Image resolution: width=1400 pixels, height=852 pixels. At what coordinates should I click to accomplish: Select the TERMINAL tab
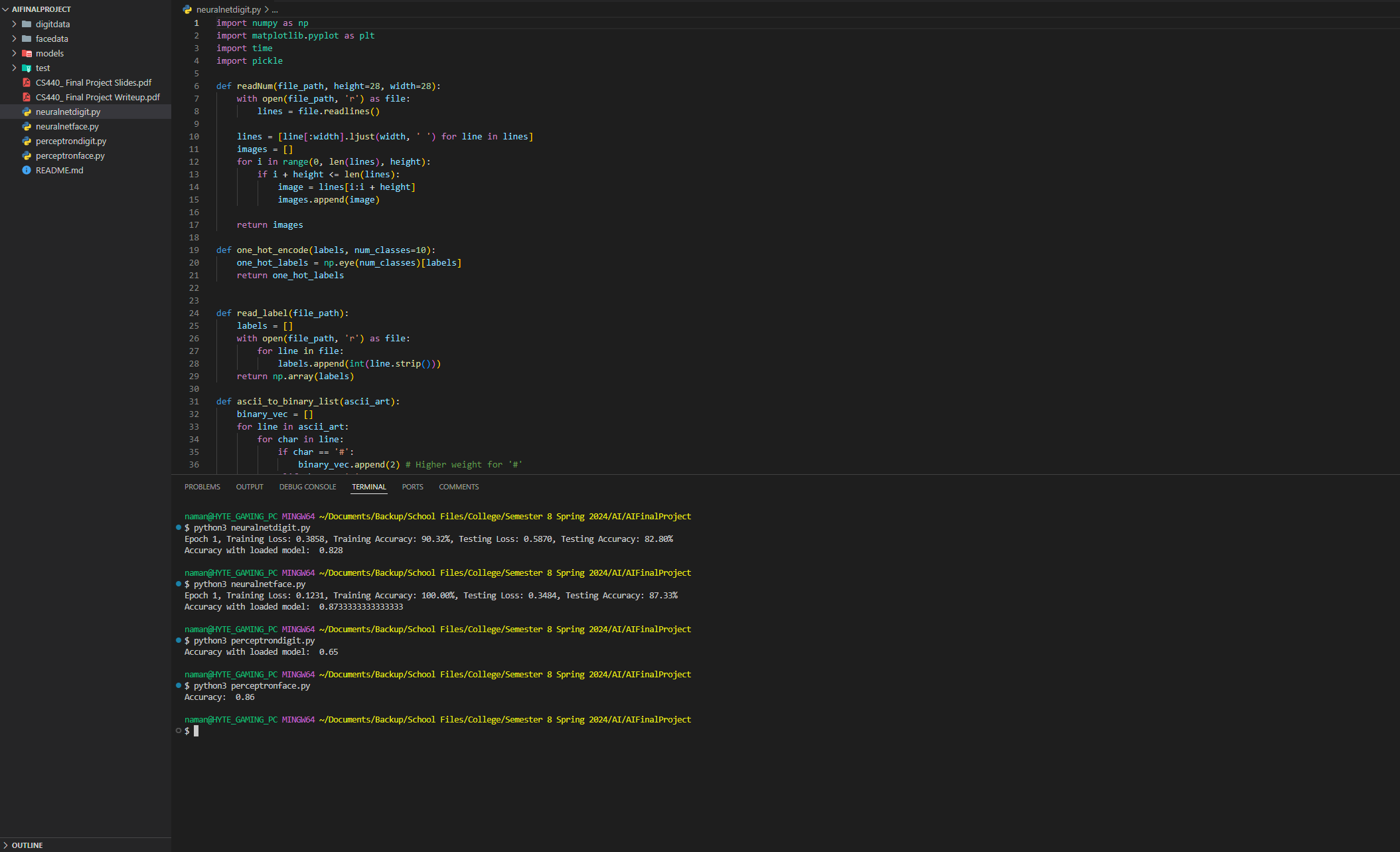pos(369,487)
